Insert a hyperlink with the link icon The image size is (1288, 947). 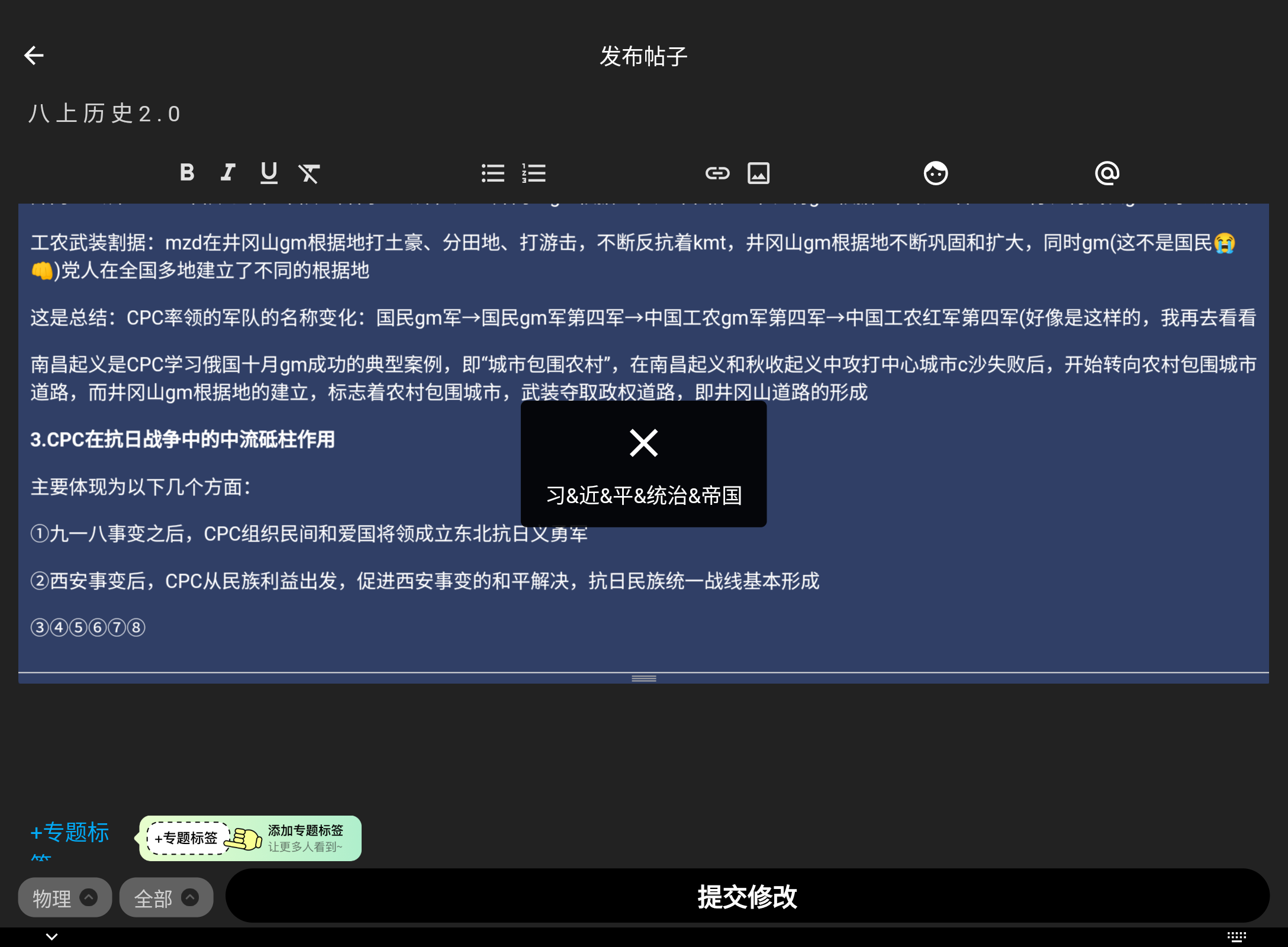tap(717, 173)
